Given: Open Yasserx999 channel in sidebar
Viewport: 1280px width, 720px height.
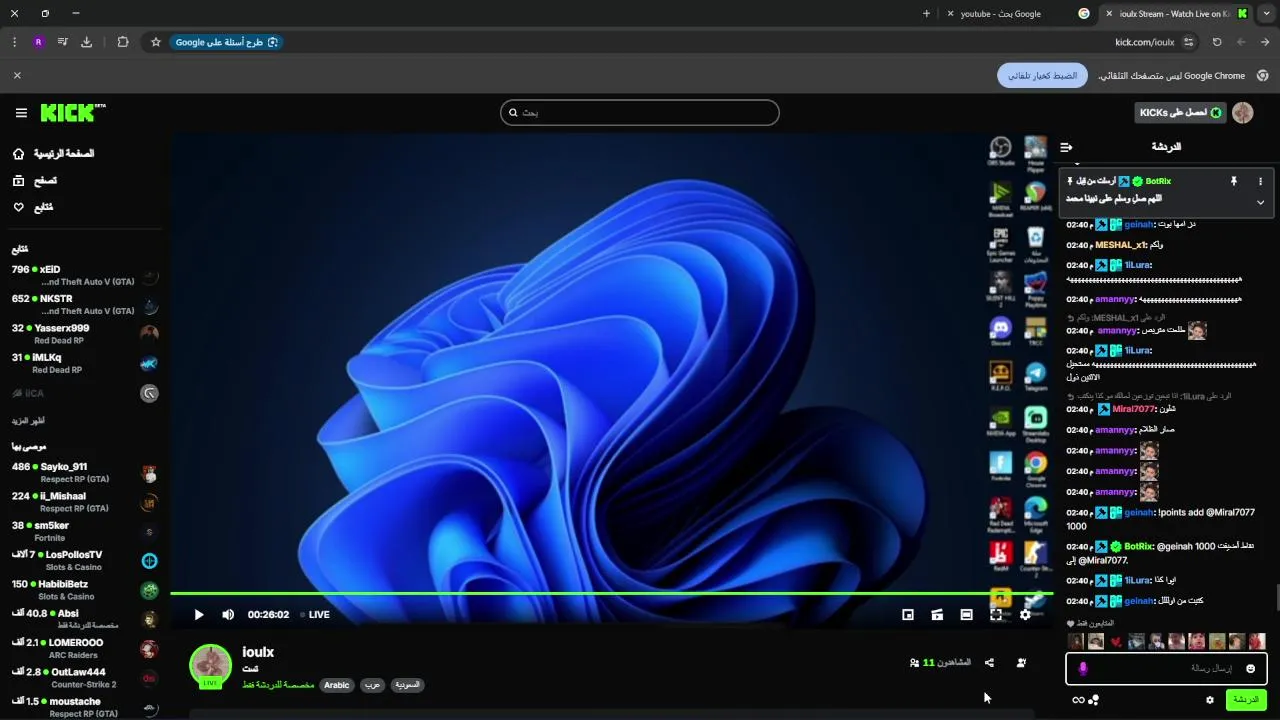Looking at the screenshot, I should tap(85, 334).
